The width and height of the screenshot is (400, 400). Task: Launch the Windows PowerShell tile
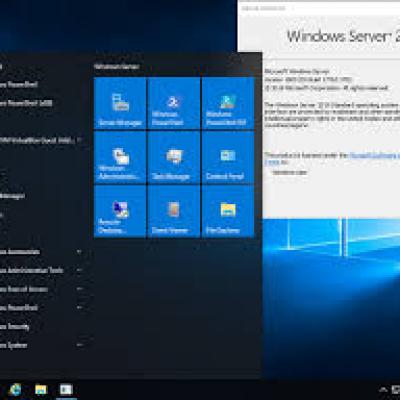(174, 103)
